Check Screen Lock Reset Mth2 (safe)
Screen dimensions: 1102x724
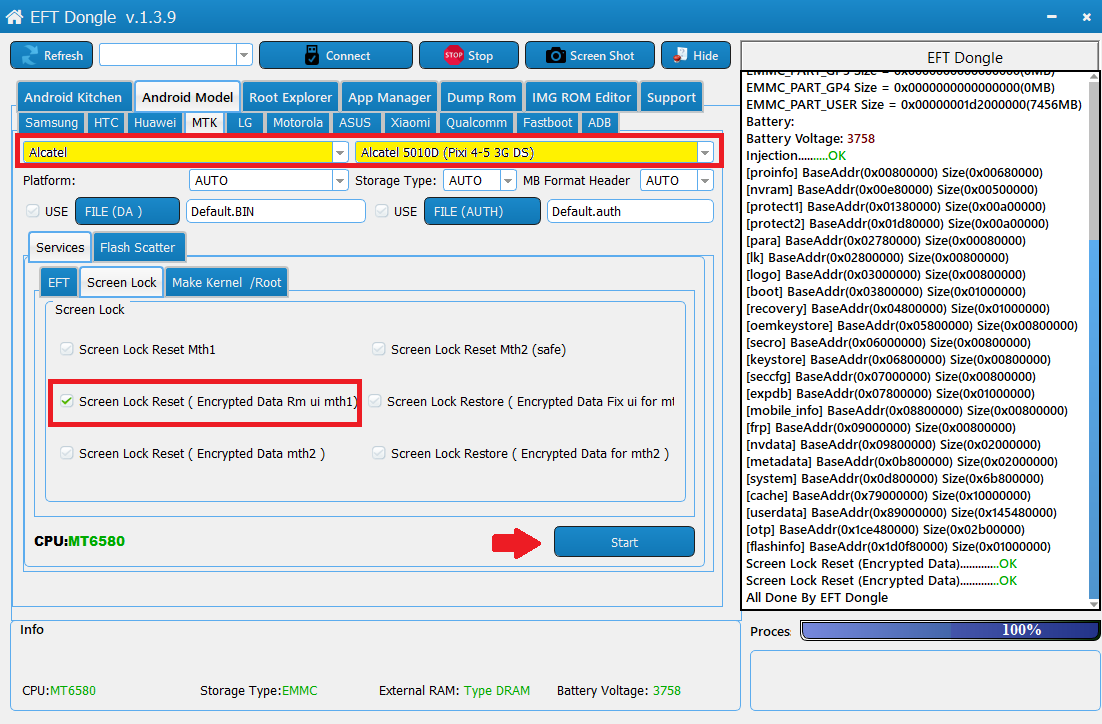pyautogui.click(x=379, y=349)
